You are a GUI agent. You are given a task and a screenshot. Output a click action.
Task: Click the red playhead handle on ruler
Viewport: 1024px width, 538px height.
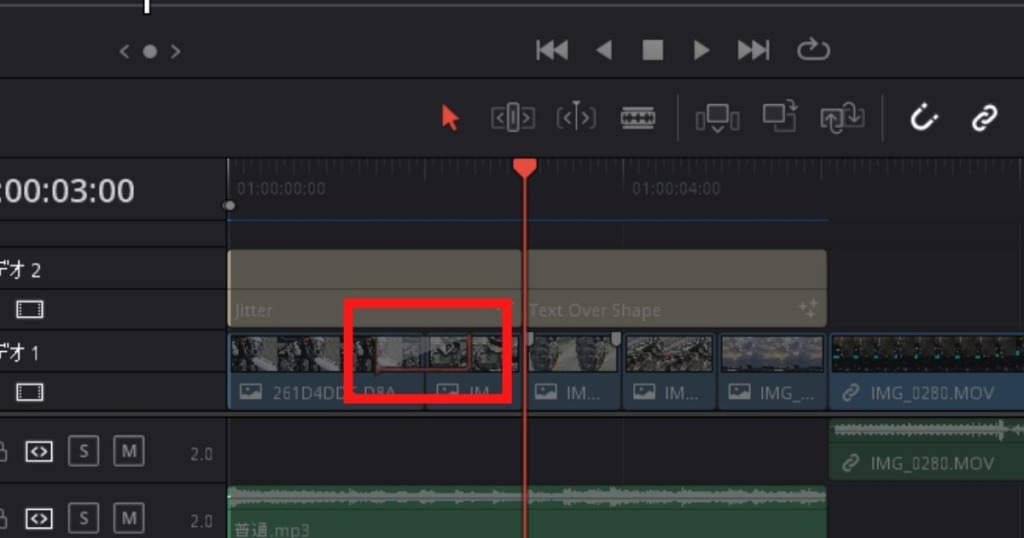[x=525, y=167]
